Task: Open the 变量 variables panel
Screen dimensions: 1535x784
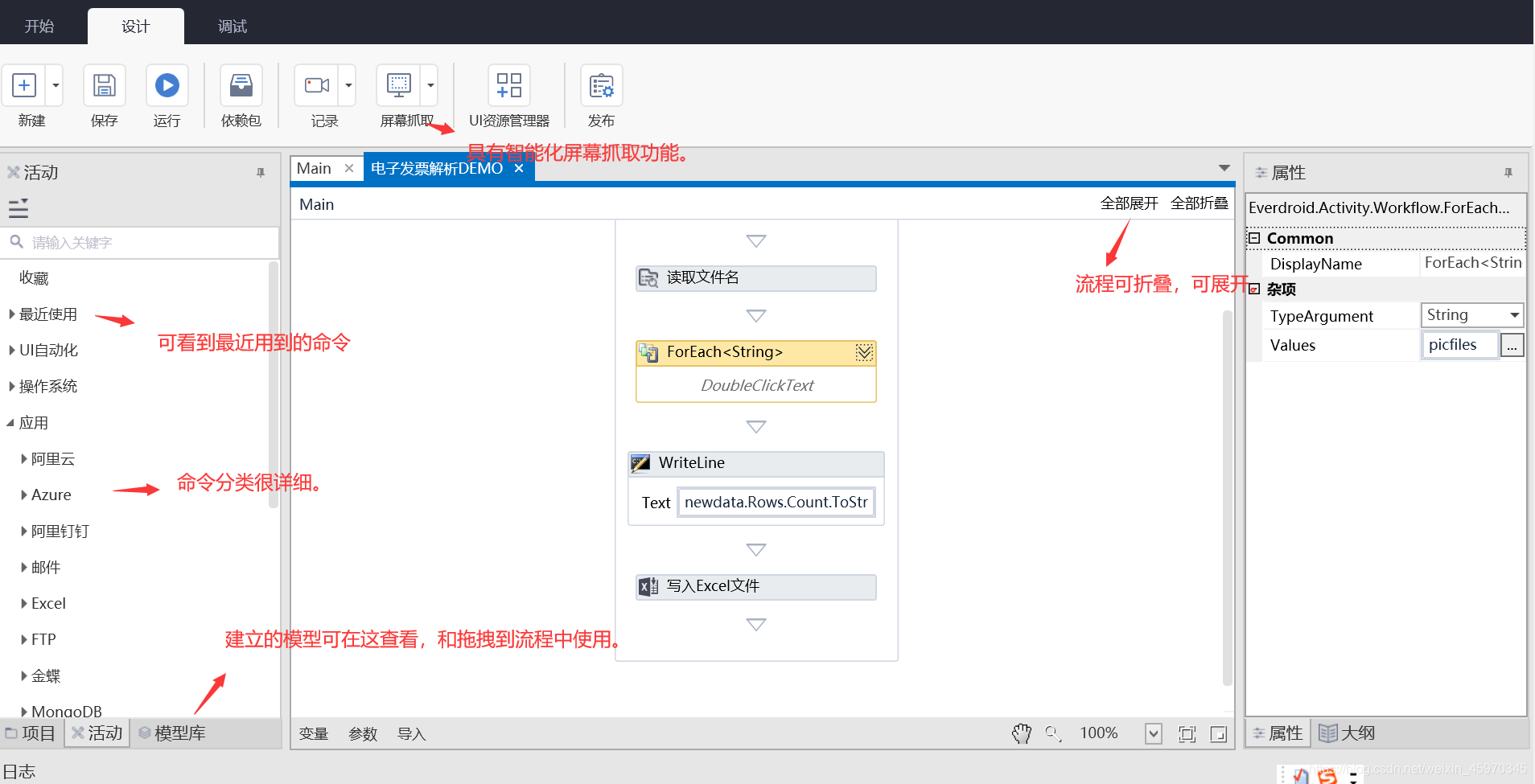Action: coord(314,733)
